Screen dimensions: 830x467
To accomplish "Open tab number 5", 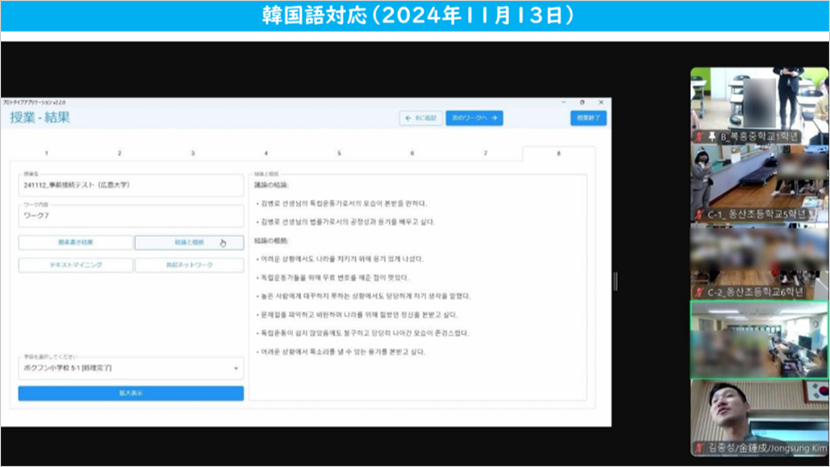I will (x=339, y=153).
